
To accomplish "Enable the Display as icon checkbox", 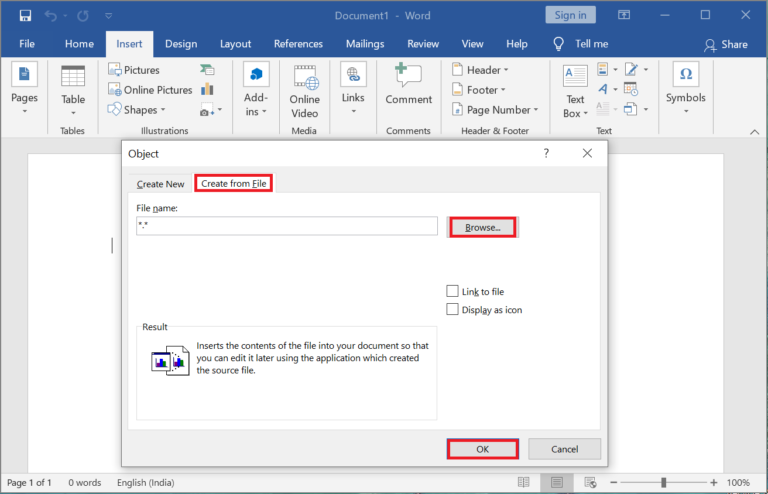I will coord(452,309).
